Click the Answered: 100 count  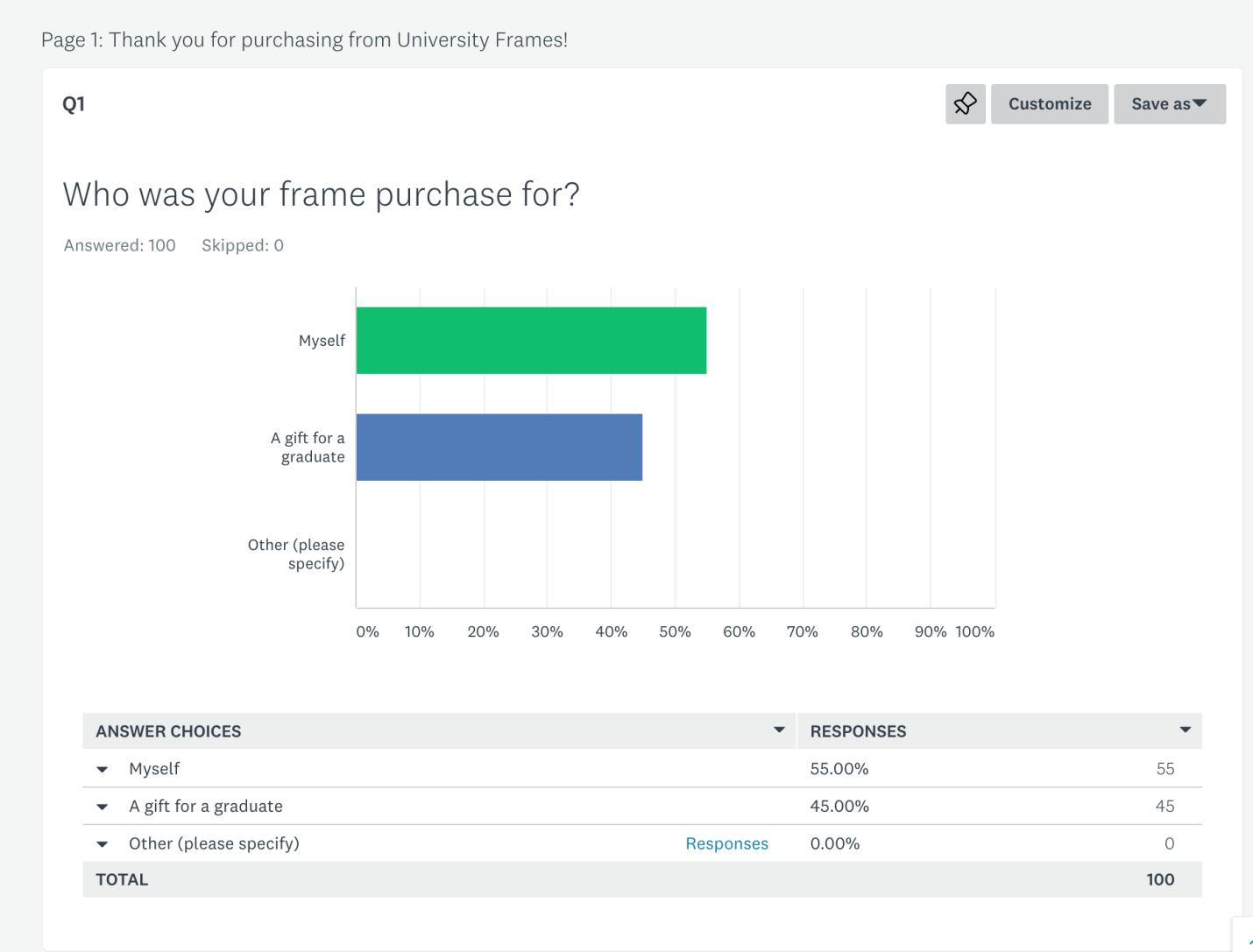pos(119,245)
